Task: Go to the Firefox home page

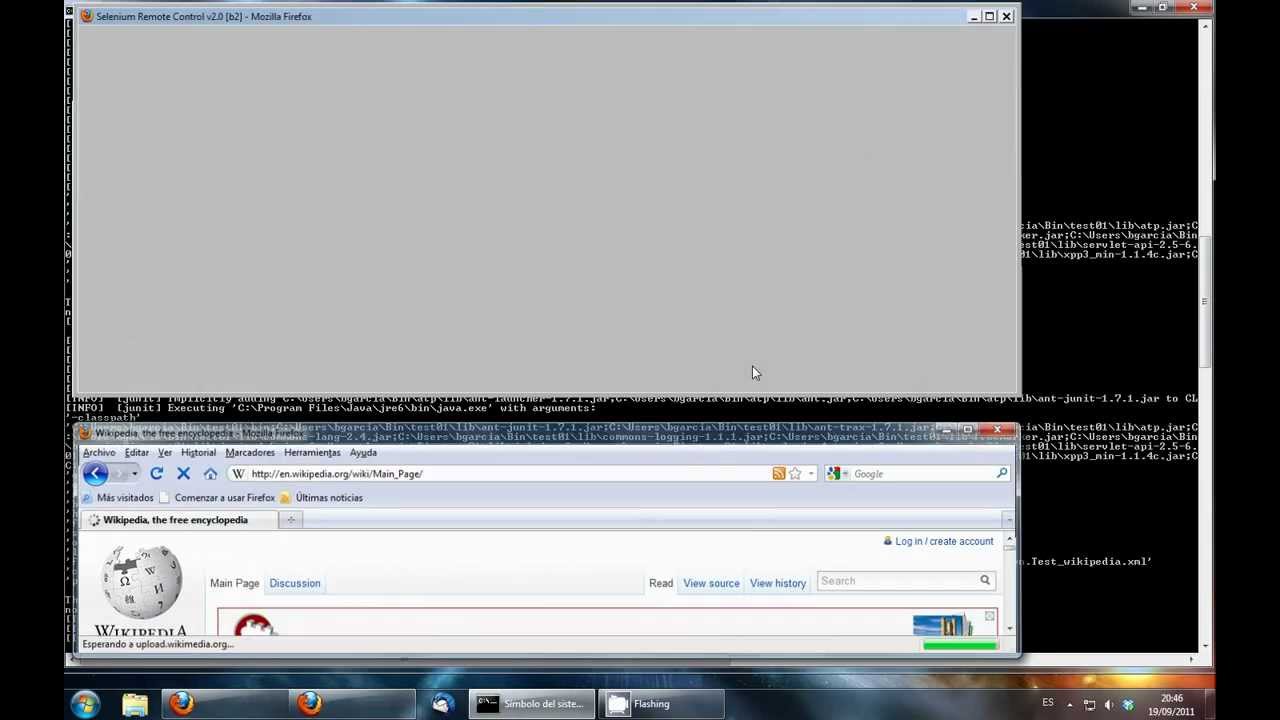Action: [x=210, y=474]
